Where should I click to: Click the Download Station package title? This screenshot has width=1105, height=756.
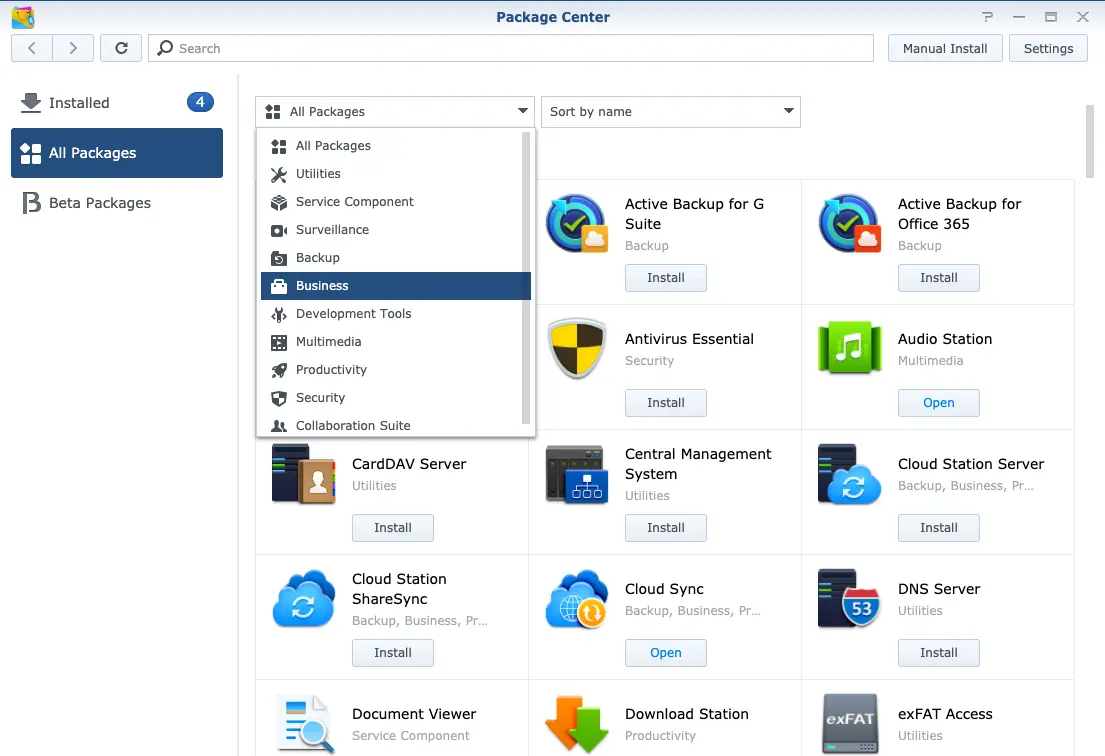point(686,714)
